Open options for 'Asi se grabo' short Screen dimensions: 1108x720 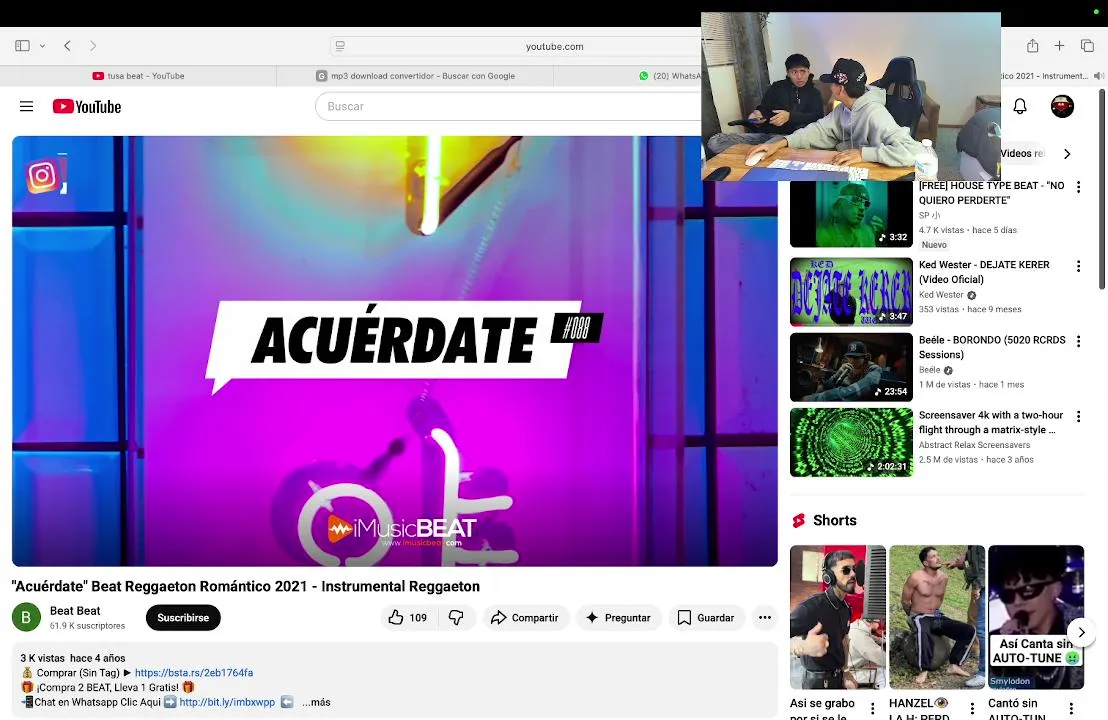873,709
